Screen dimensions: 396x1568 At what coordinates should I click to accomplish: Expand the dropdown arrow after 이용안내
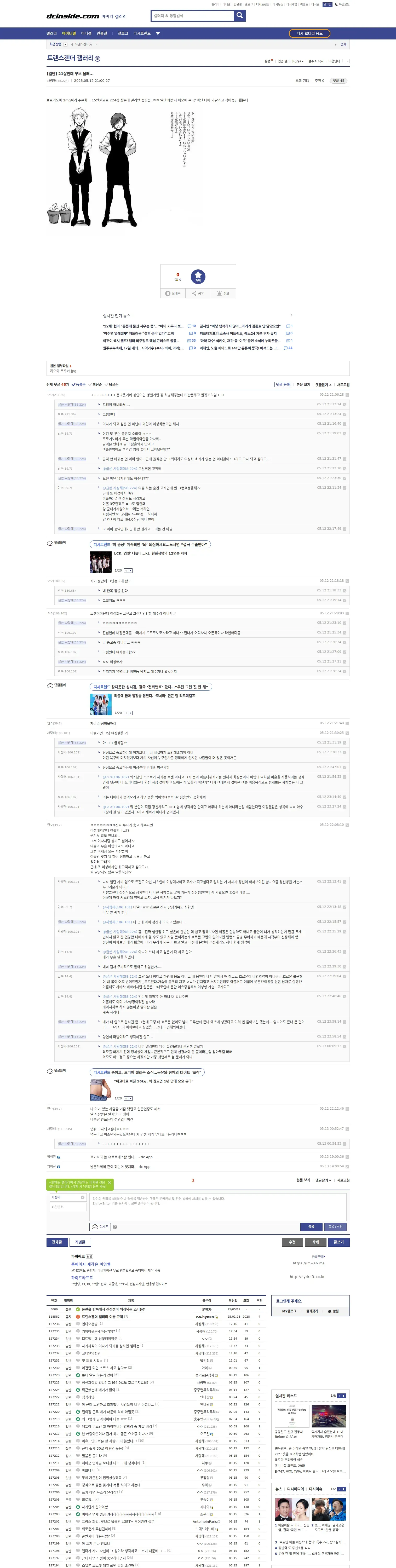[347, 61]
